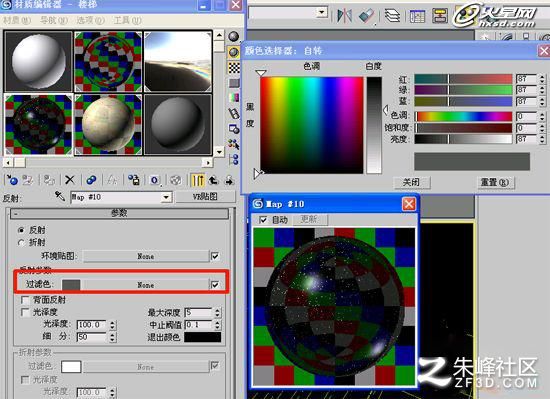Viewport: 550px width, 399px height.
Task: Click the 关闭 button in color selector
Action: click(411, 182)
